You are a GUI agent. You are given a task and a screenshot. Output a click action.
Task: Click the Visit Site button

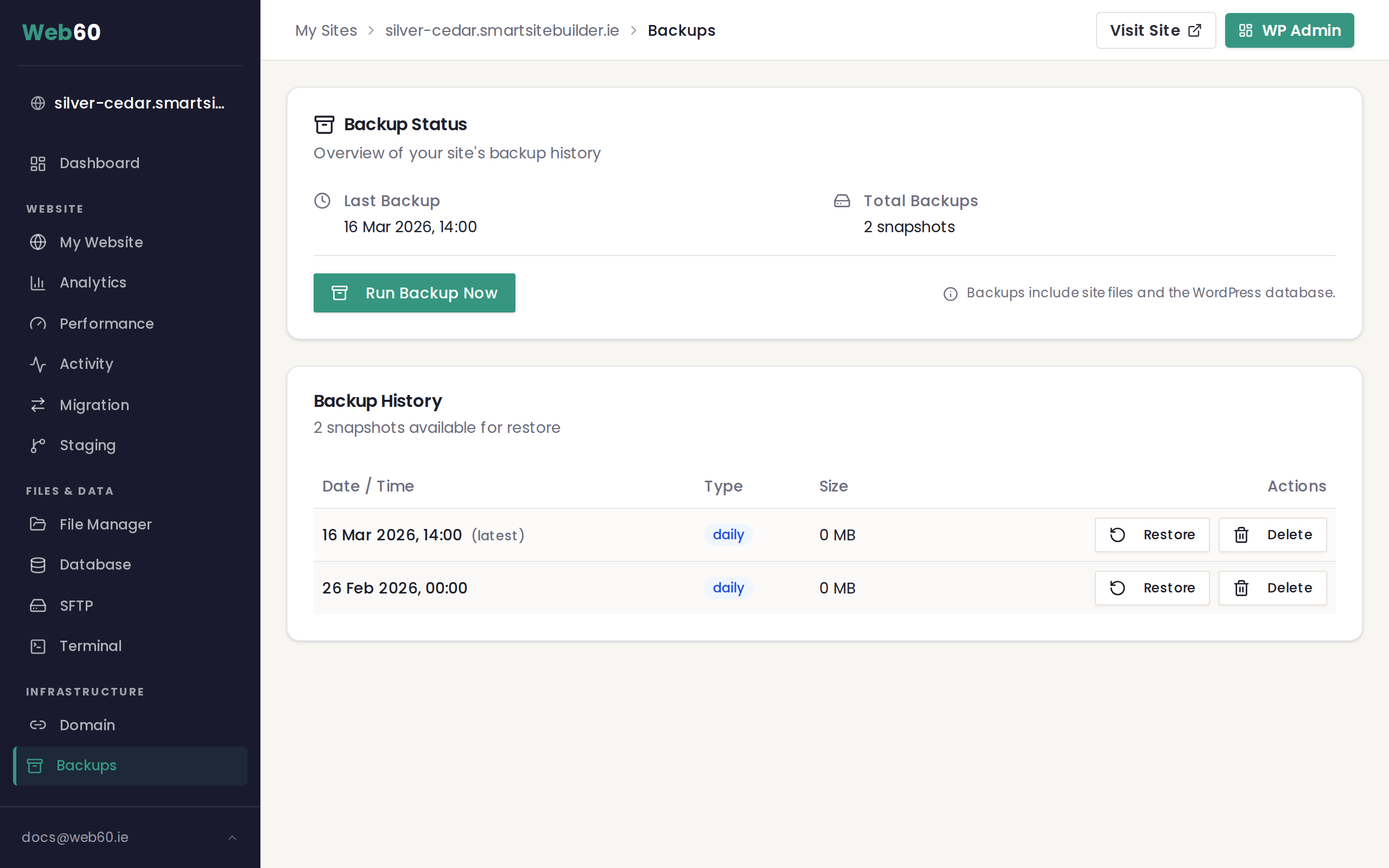[x=1155, y=30]
